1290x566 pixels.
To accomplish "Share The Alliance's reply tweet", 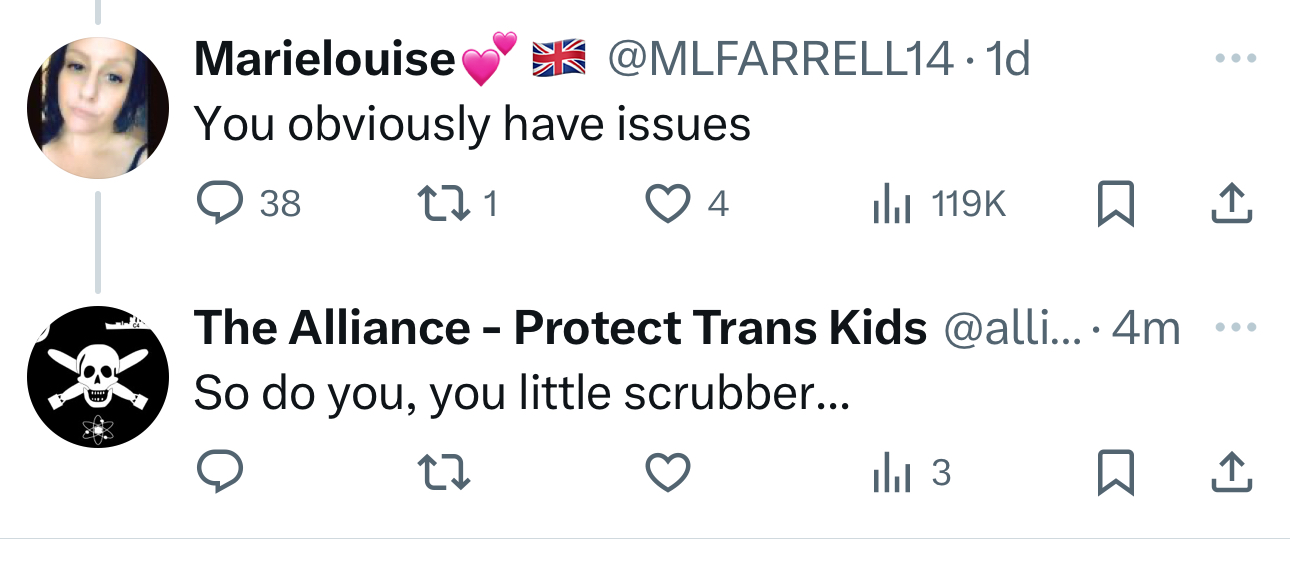I will (x=1231, y=473).
